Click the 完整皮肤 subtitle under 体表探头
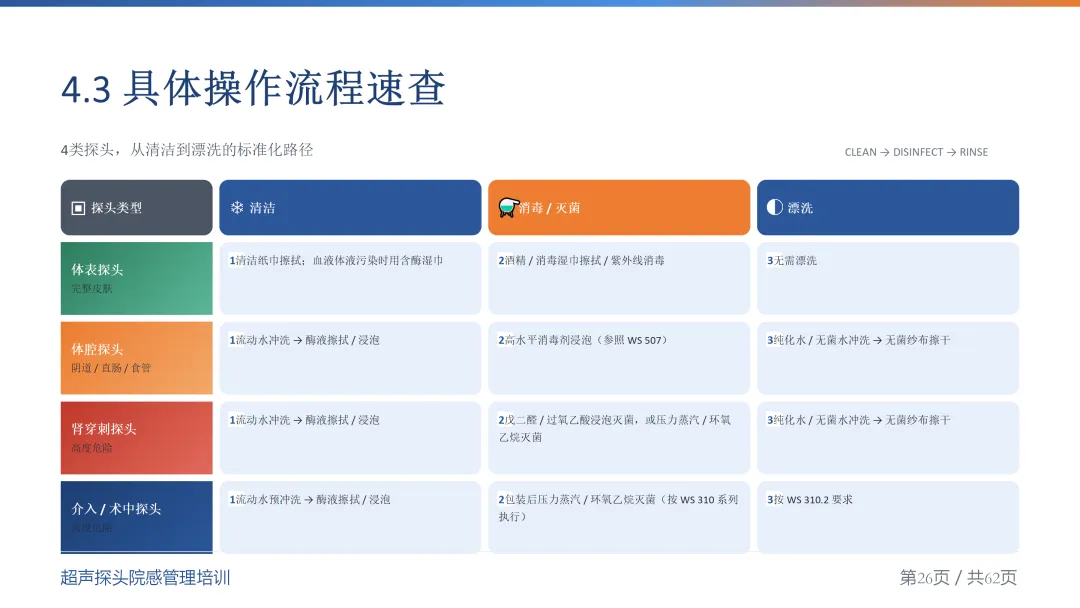 [92, 289]
